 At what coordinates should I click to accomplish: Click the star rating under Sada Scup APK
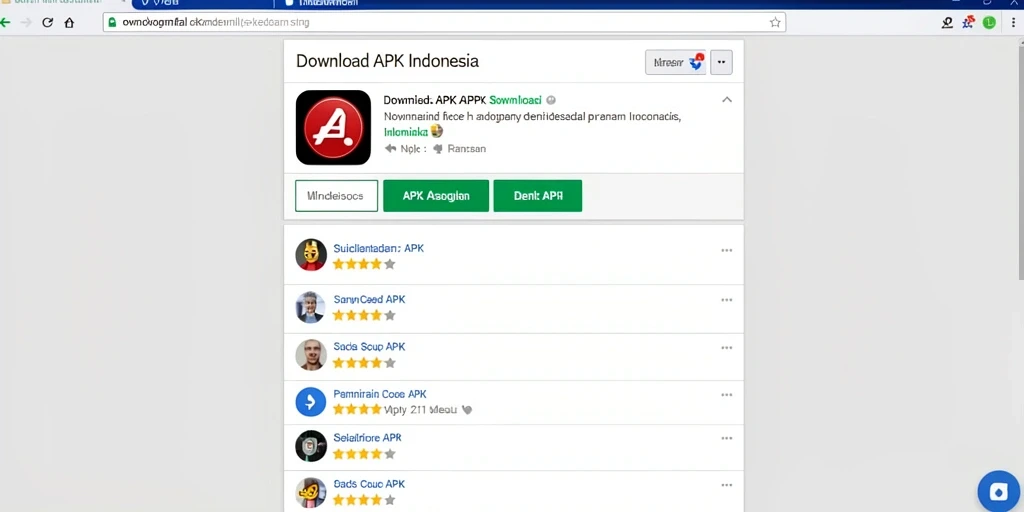click(x=364, y=363)
